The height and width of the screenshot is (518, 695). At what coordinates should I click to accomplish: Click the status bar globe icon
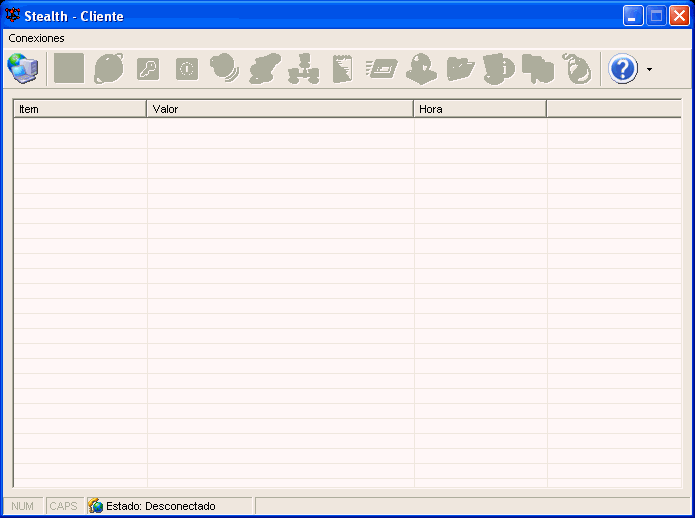coord(96,506)
